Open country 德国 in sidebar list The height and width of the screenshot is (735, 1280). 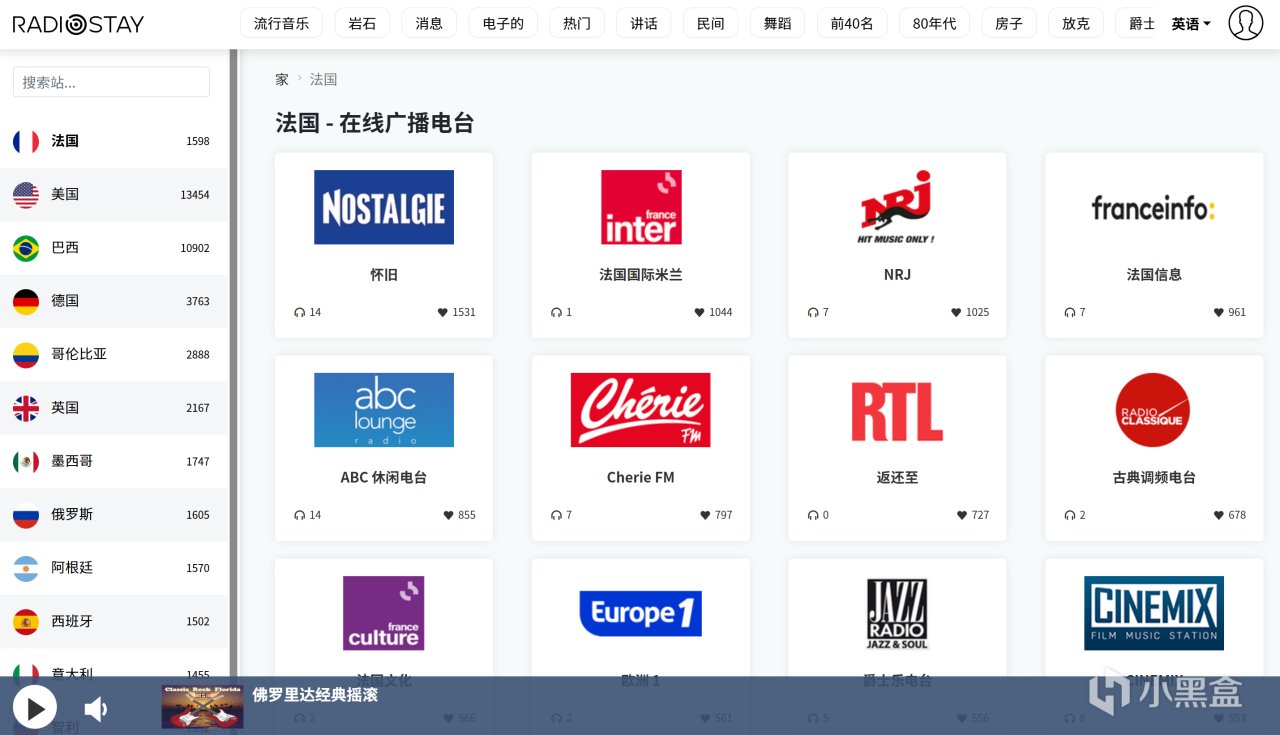pos(114,301)
